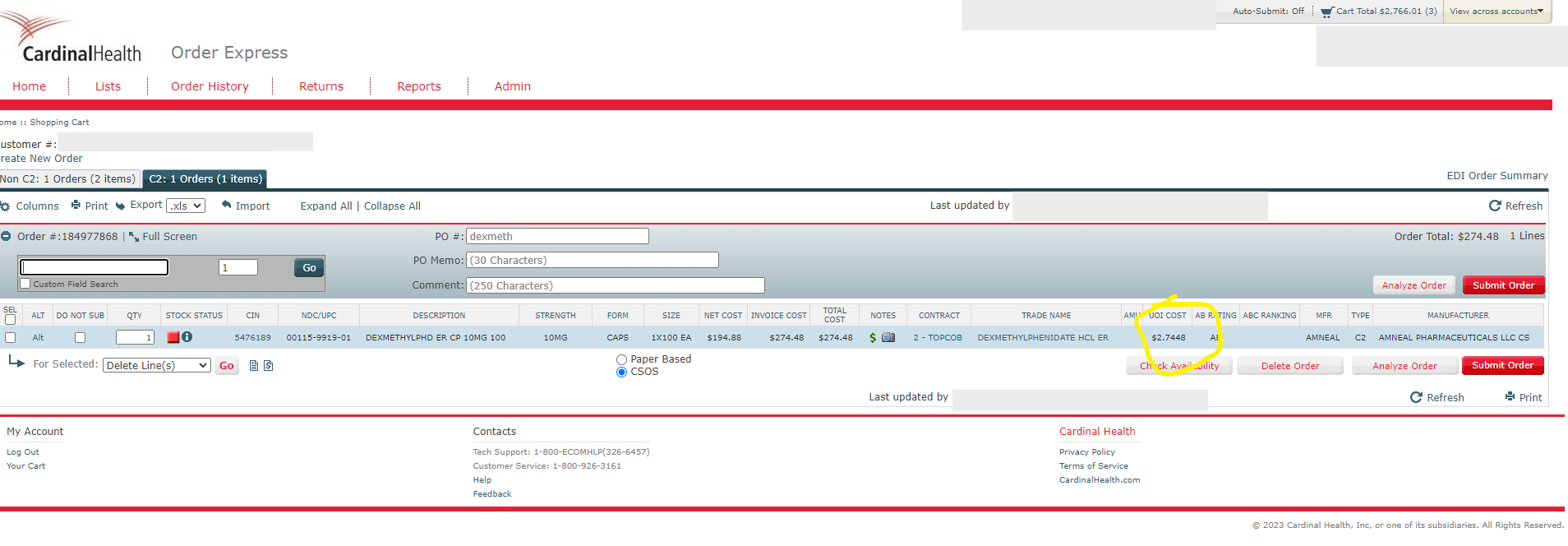Click the 2 - TOPCOB contract link
This screenshot has width=1568, height=546.
point(938,338)
